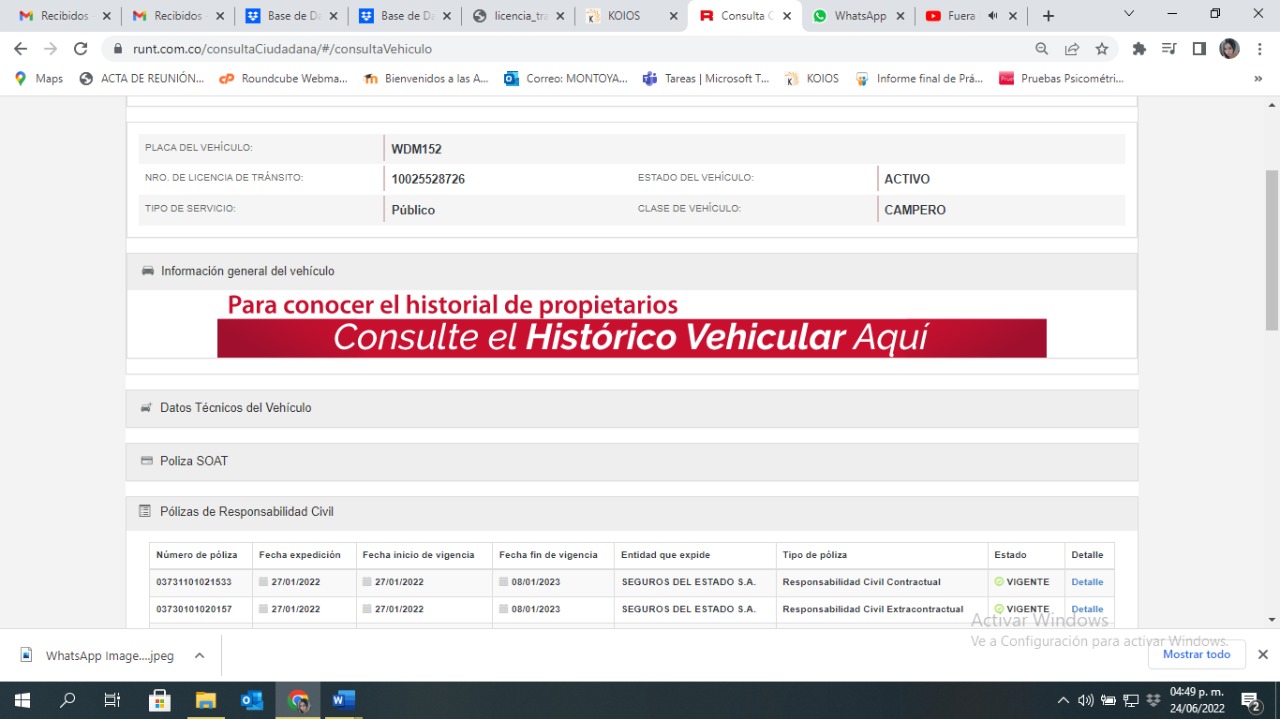
Task: Switch to the WhatsApp tab
Action: pos(859,16)
